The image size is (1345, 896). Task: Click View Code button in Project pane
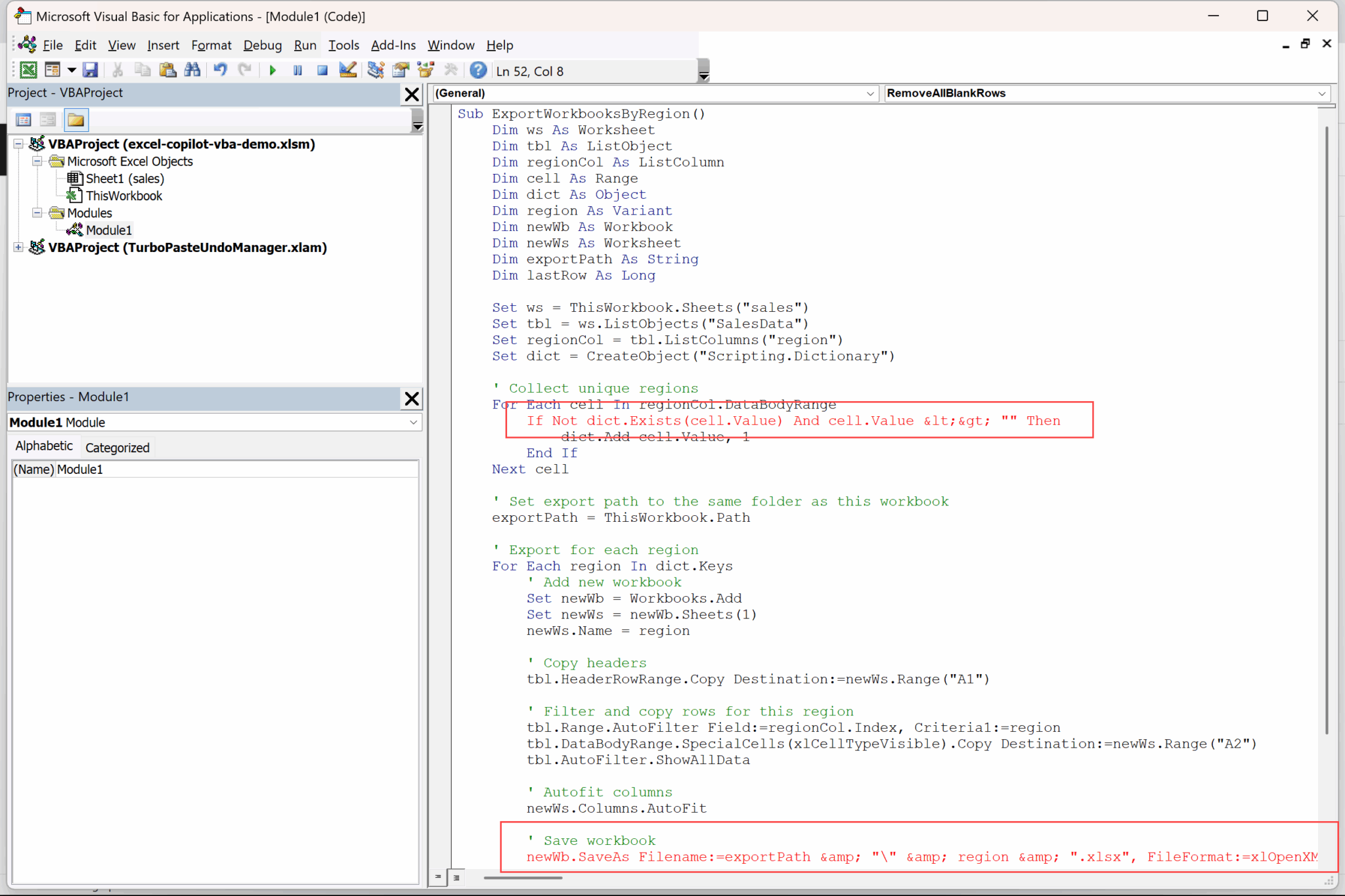point(24,119)
